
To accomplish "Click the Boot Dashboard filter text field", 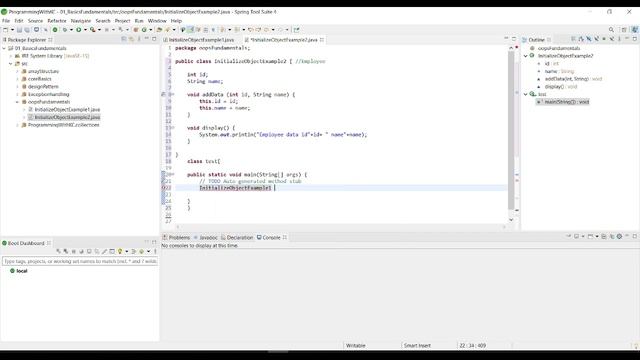I will click(x=80, y=261).
